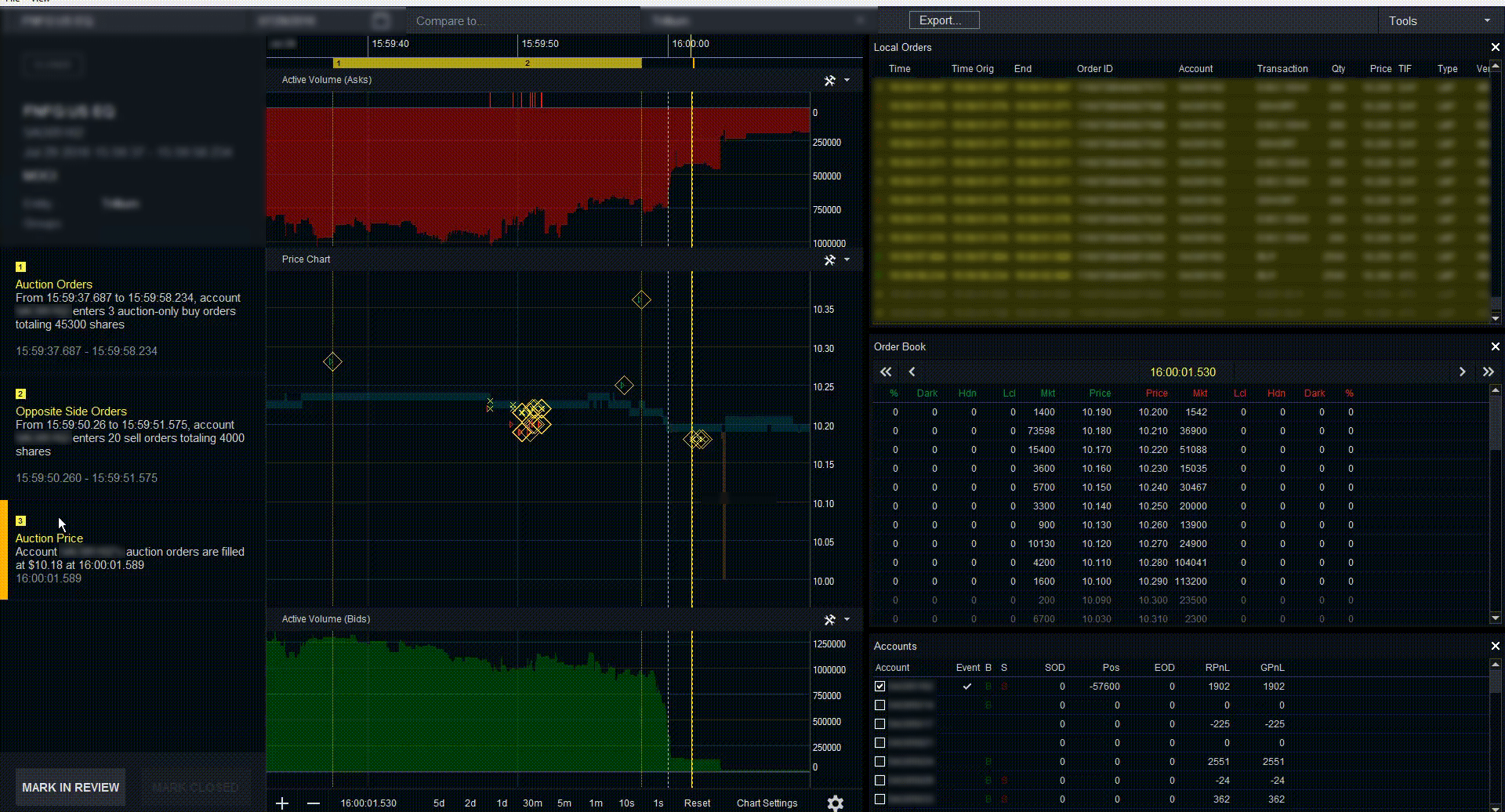
Task: Click order book timestamp 16:00:01.530
Action: (x=1183, y=372)
